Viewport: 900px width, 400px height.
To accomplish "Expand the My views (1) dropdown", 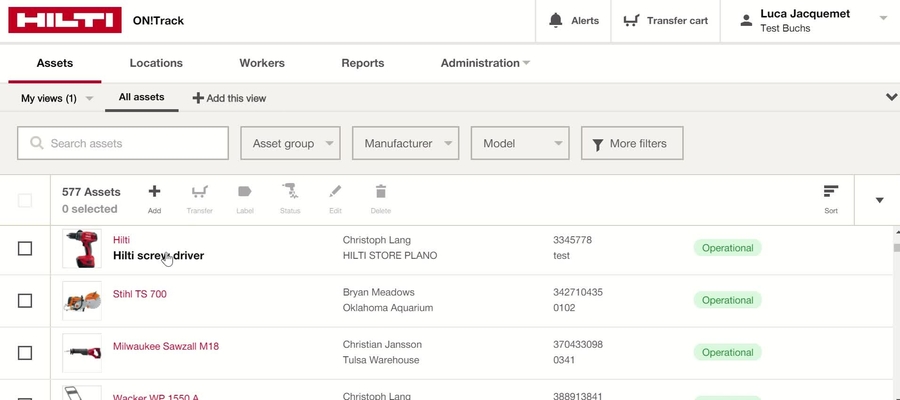I will coord(57,98).
